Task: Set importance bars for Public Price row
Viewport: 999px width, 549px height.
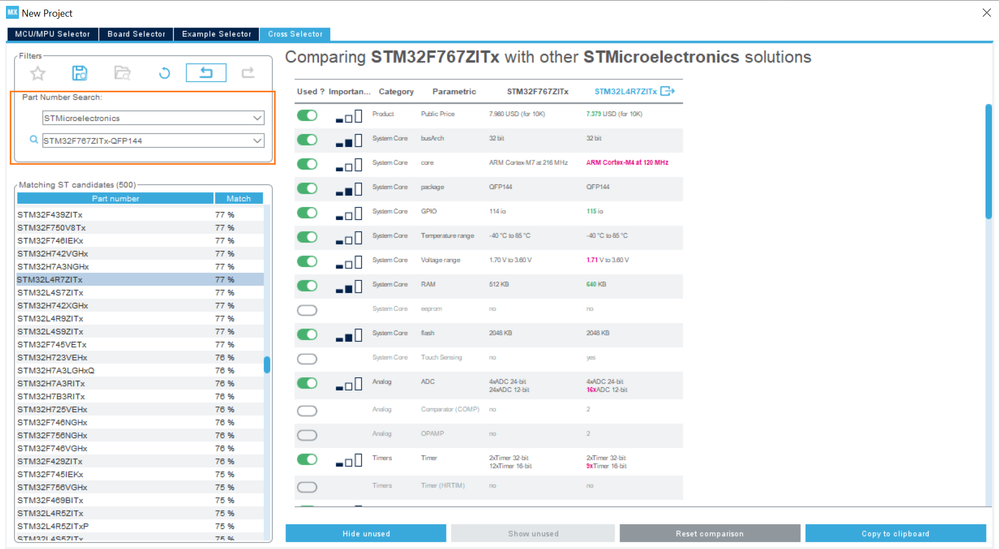Action: [x=349, y=117]
